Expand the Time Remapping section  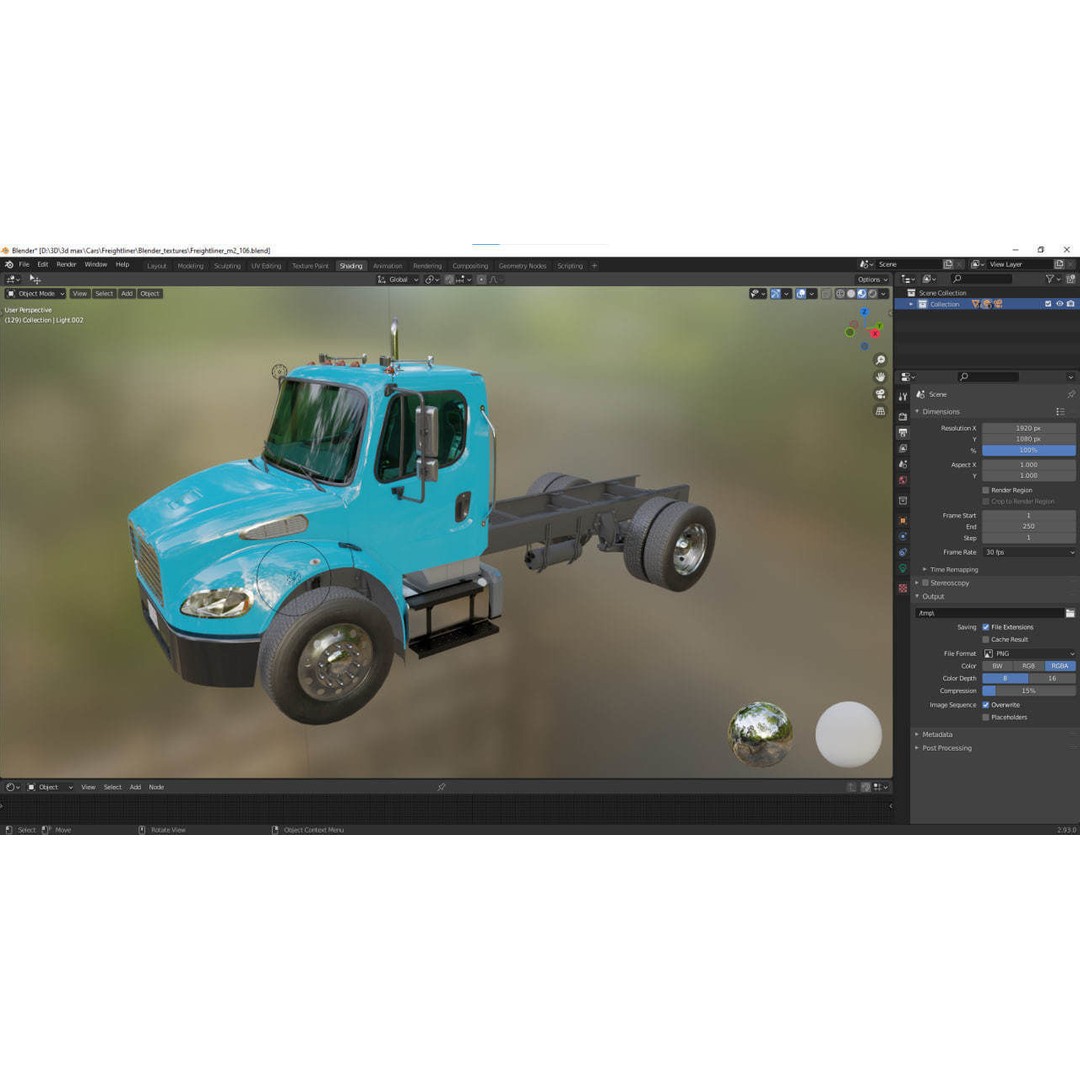click(x=953, y=570)
